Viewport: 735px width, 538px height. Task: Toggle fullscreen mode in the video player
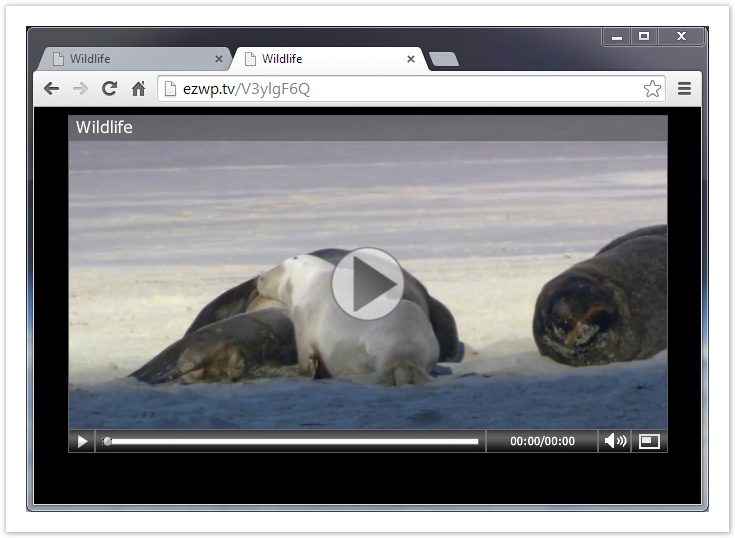coord(649,441)
